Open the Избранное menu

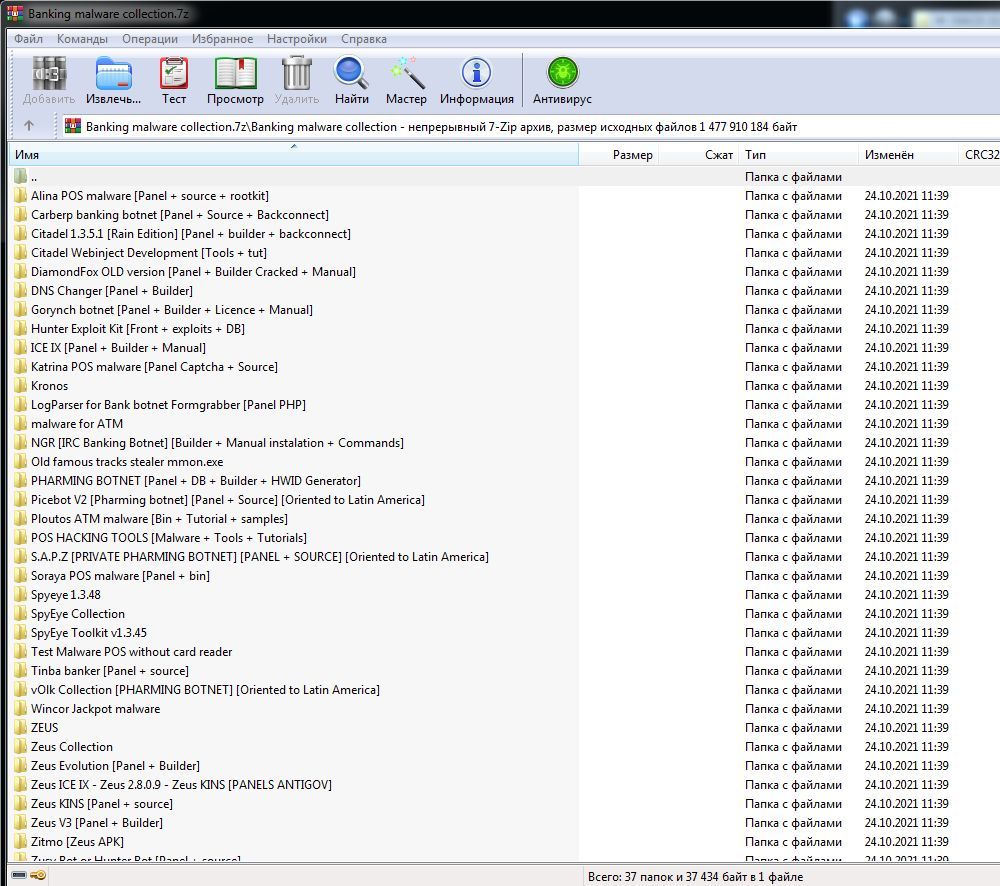(223, 39)
